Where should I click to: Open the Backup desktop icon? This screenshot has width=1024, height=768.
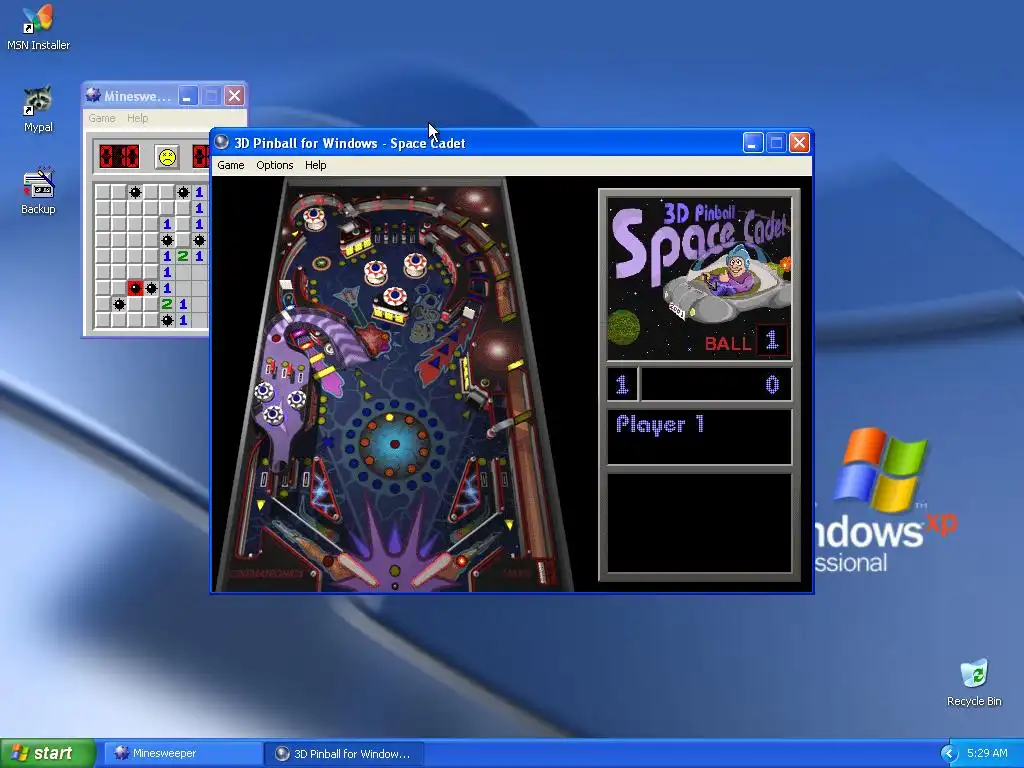(x=38, y=191)
